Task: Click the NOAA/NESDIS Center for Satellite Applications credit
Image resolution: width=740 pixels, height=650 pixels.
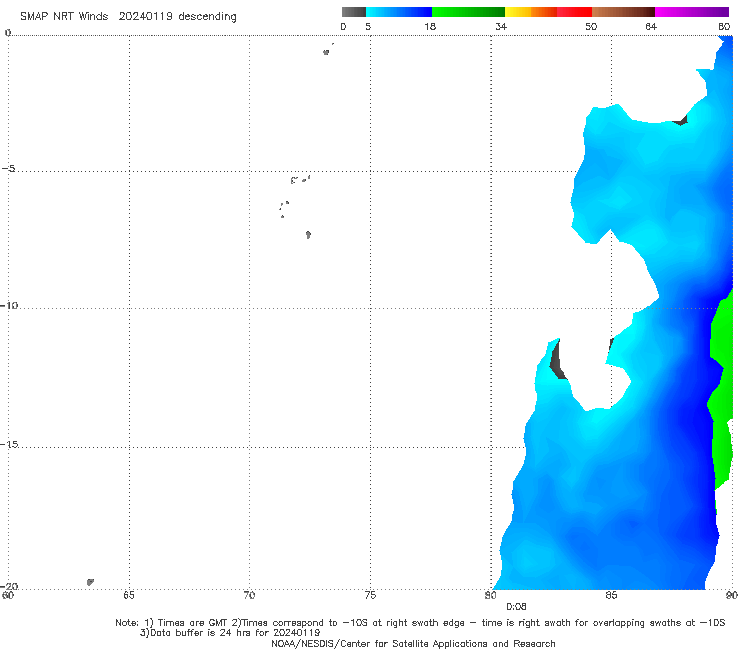Action: [413, 643]
